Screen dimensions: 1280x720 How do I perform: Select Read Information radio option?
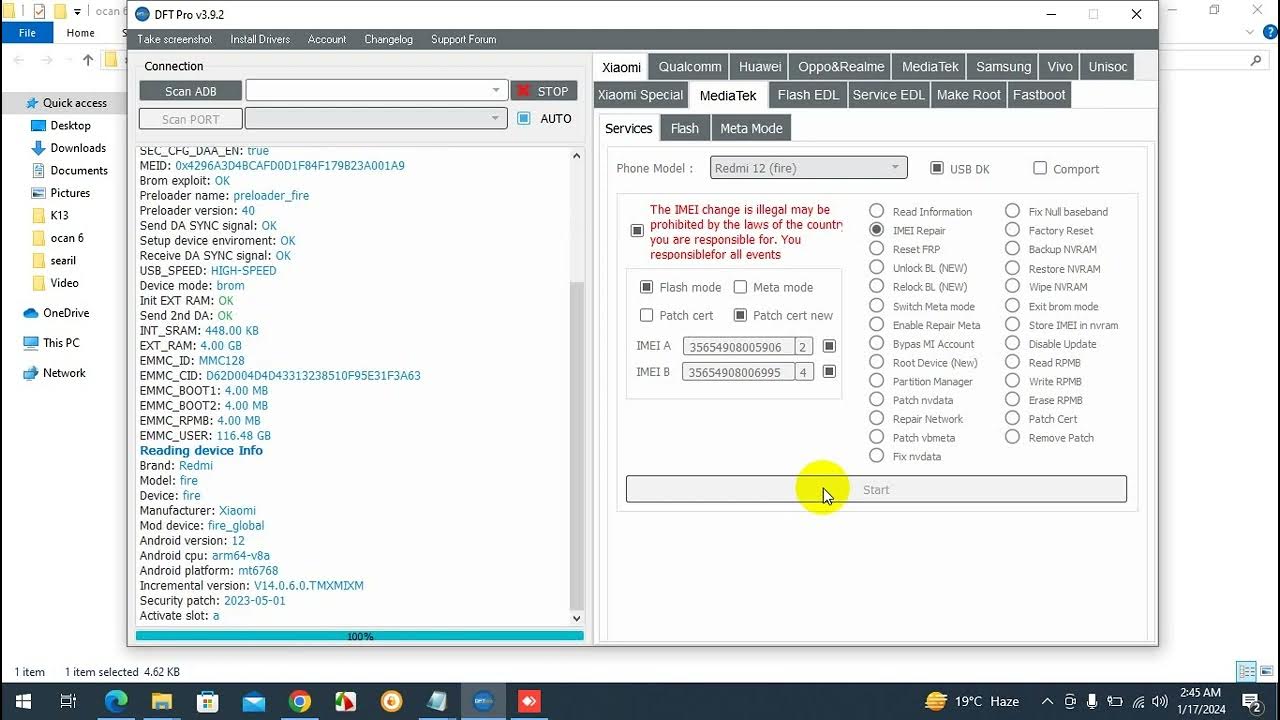tap(877, 211)
